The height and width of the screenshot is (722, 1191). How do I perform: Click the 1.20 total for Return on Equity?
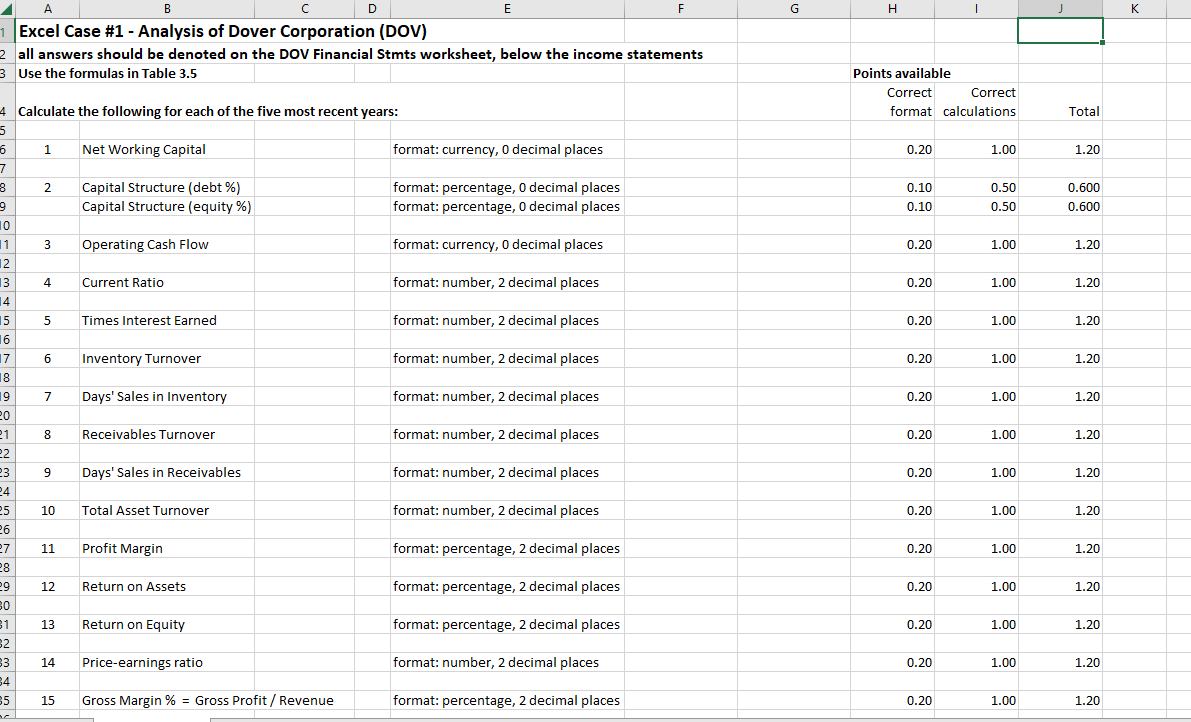coord(1060,624)
